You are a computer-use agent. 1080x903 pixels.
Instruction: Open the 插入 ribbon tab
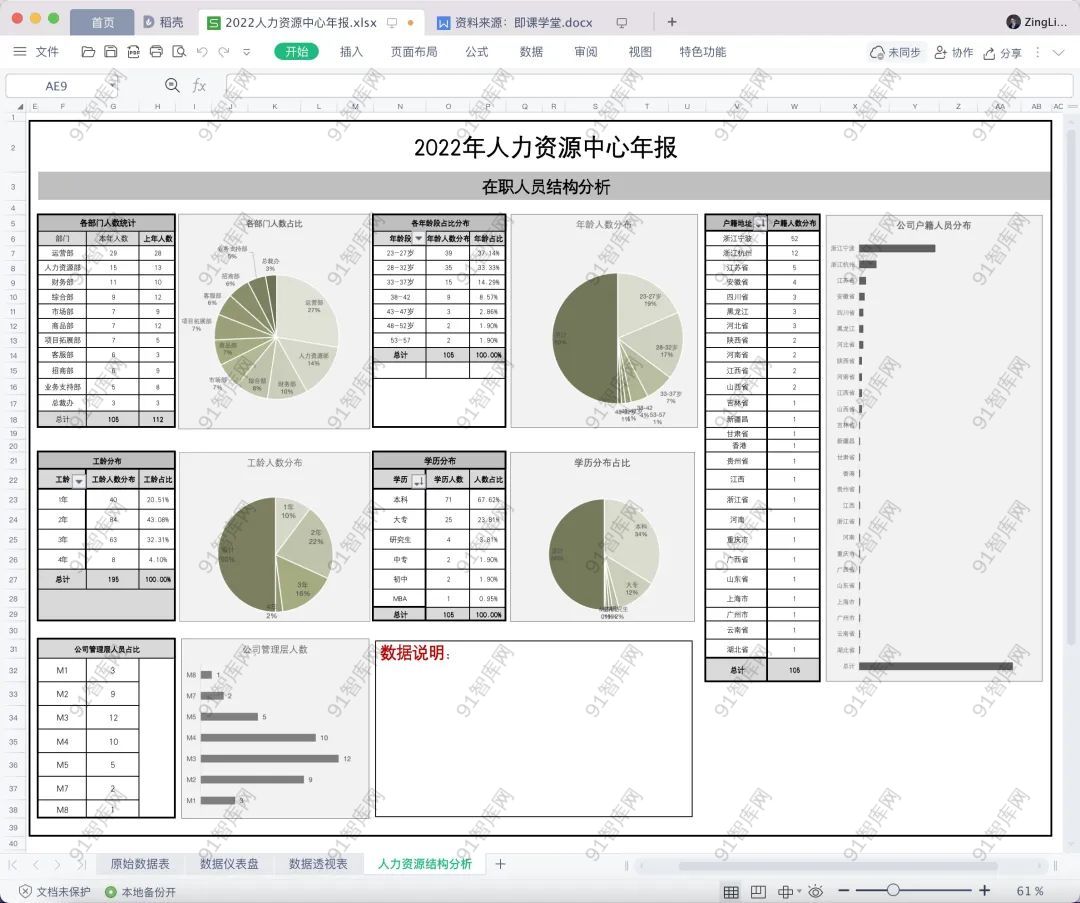pyautogui.click(x=351, y=52)
